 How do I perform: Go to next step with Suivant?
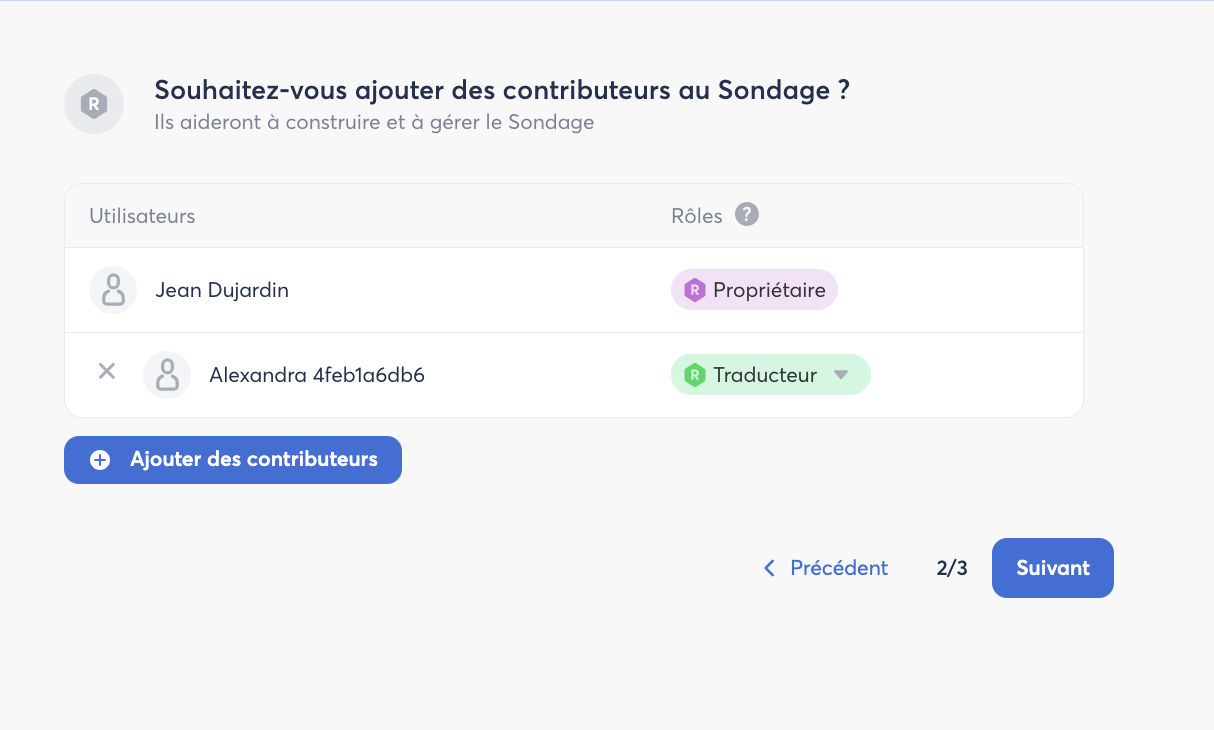tap(1053, 568)
